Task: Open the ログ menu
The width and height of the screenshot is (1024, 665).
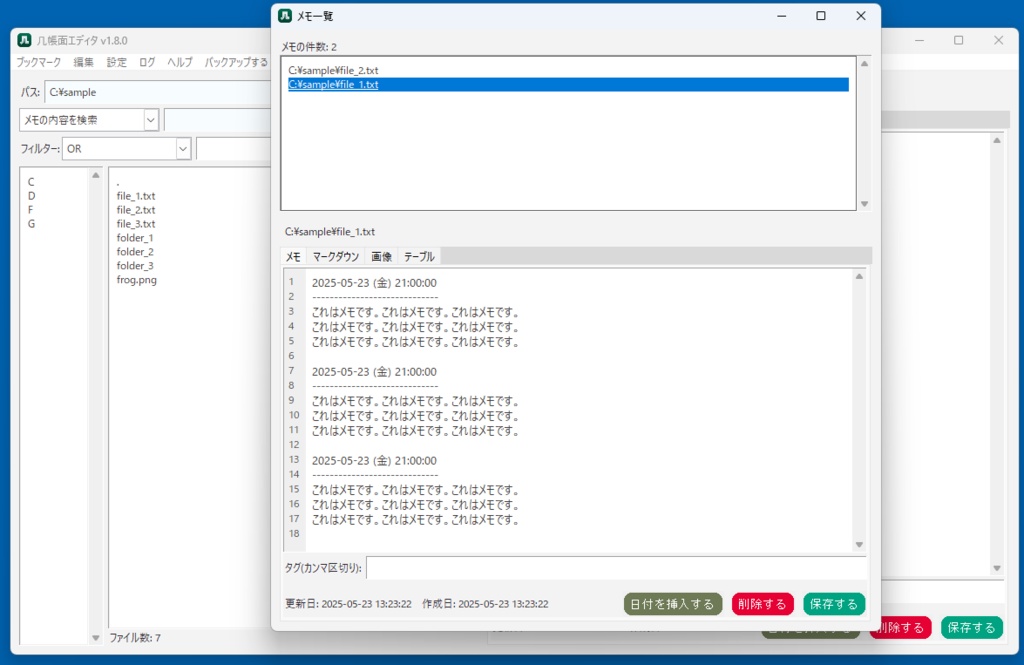Action: tap(148, 62)
